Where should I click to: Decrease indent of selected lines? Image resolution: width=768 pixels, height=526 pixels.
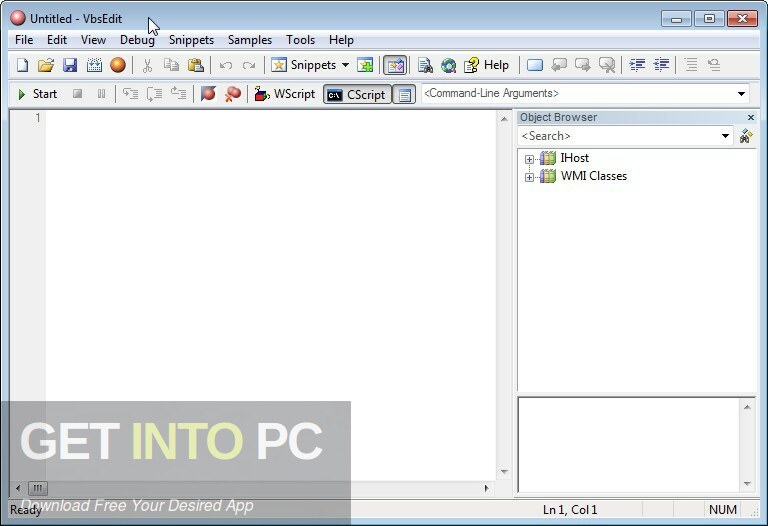pyautogui.click(x=661, y=65)
